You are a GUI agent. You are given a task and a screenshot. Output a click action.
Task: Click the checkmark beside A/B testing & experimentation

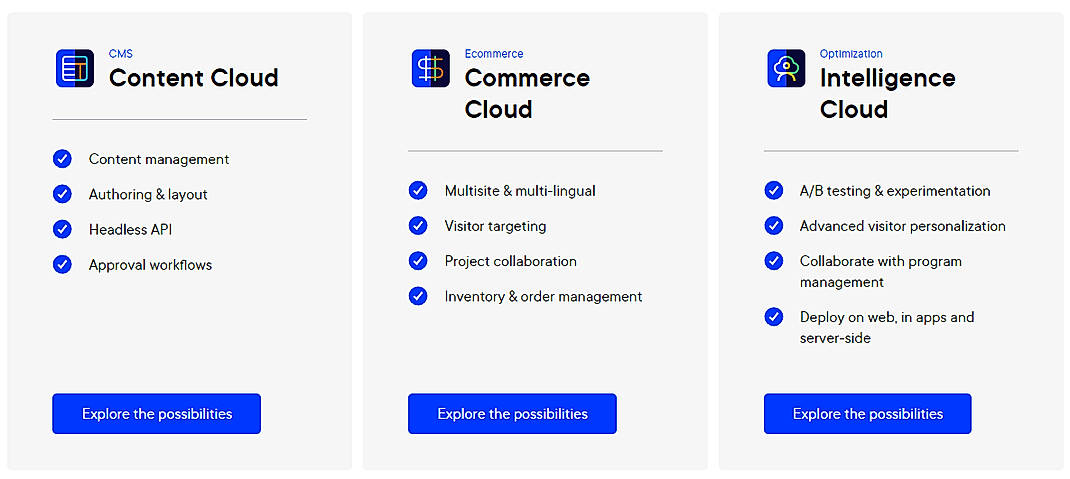point(774,190)
